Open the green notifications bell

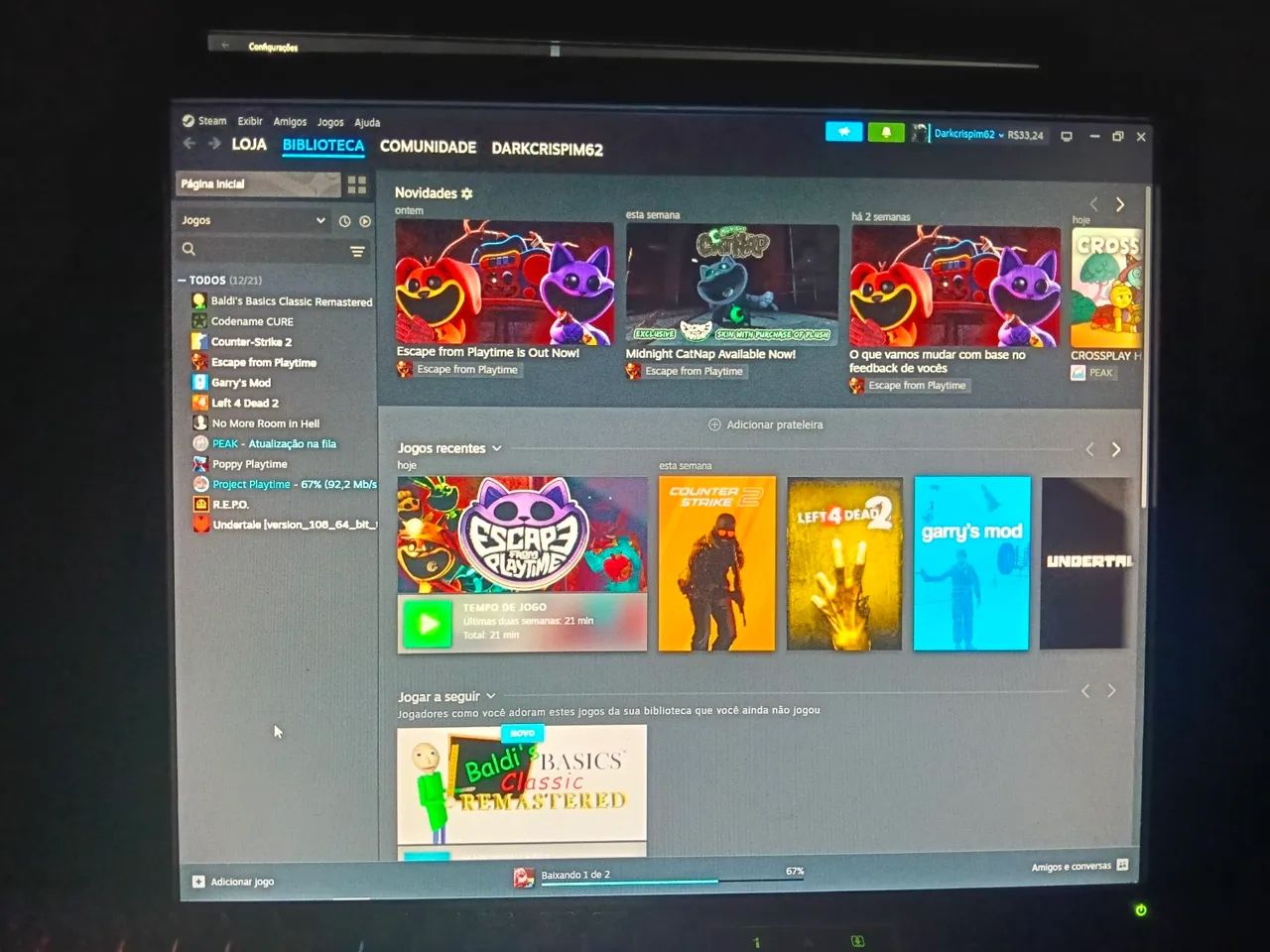pyautogui.click(x=886, y=133)
